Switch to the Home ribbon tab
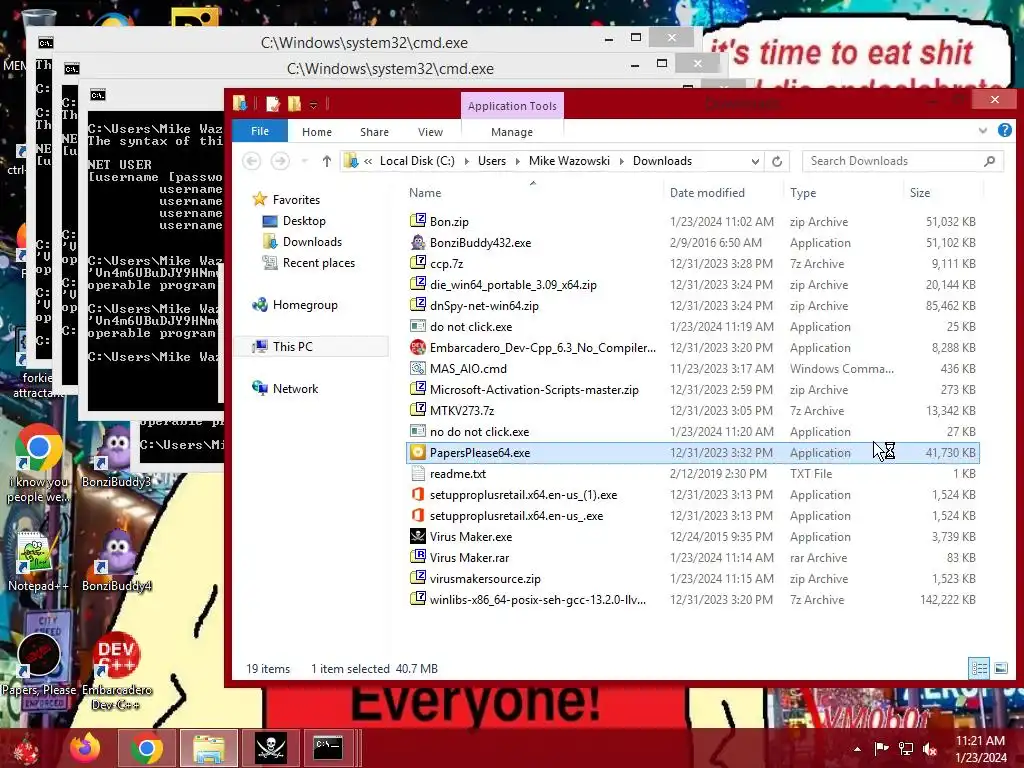This screenshot has height=768, width=1024. click(x=317, y=132)
